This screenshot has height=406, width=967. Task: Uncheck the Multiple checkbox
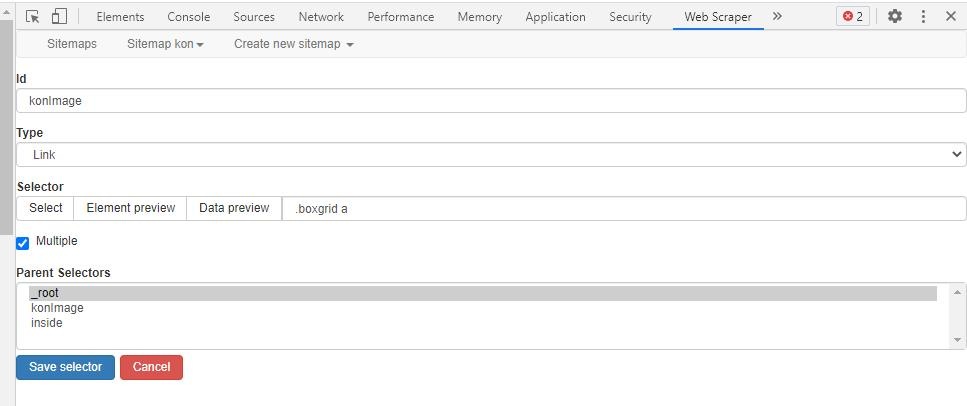23,243
